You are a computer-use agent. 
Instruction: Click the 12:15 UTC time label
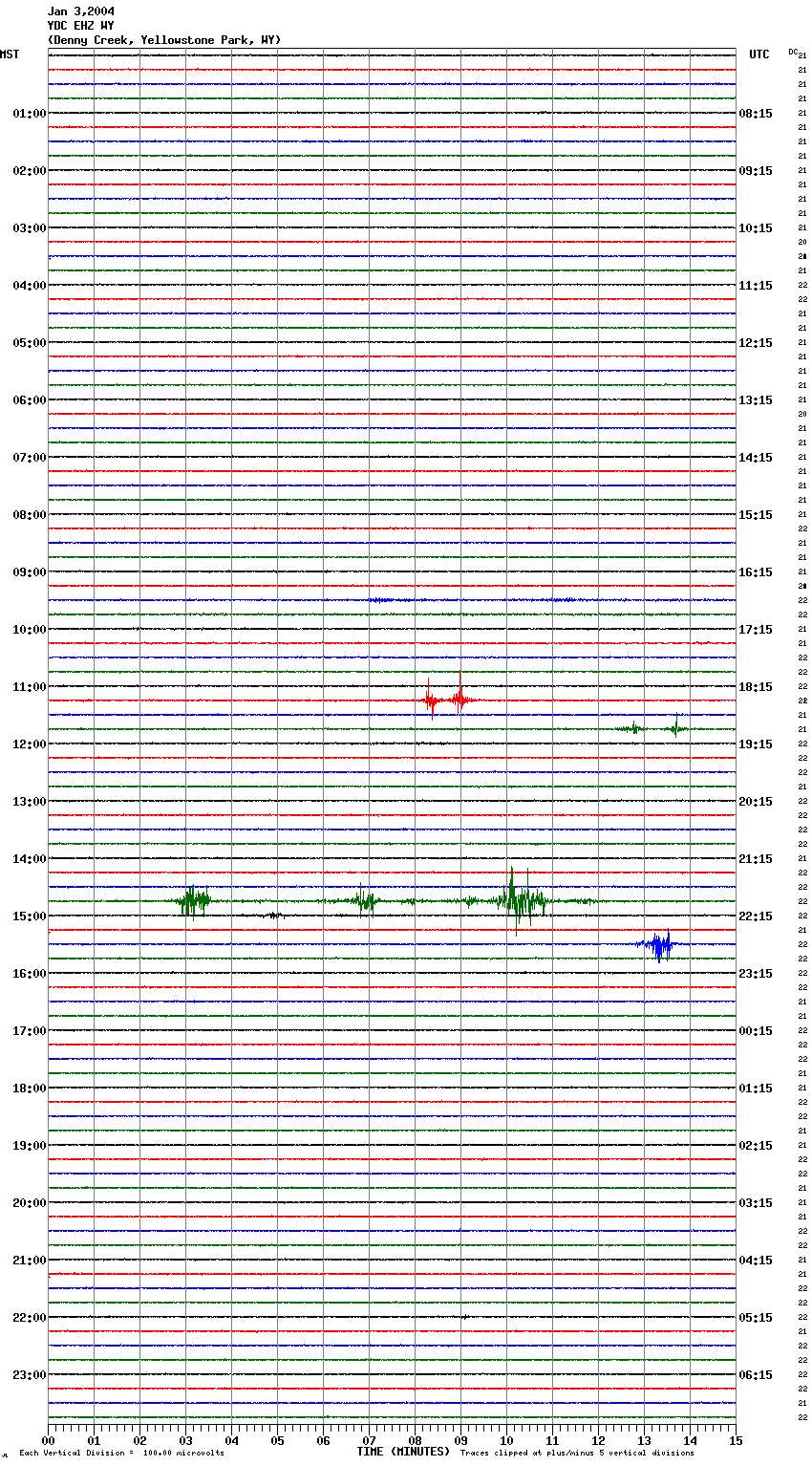[x=756, y=343]
